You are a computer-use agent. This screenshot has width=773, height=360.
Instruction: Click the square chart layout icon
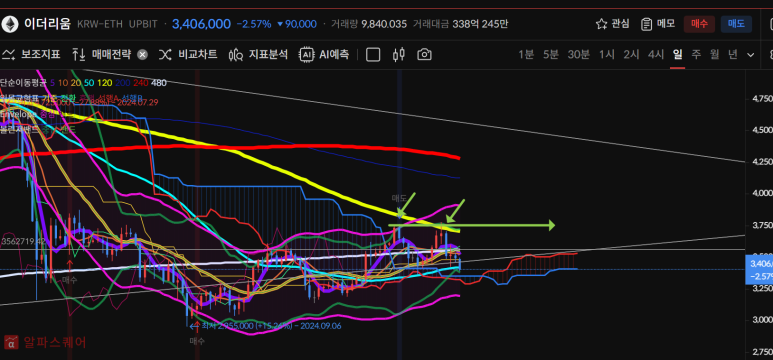pos(373,54)
